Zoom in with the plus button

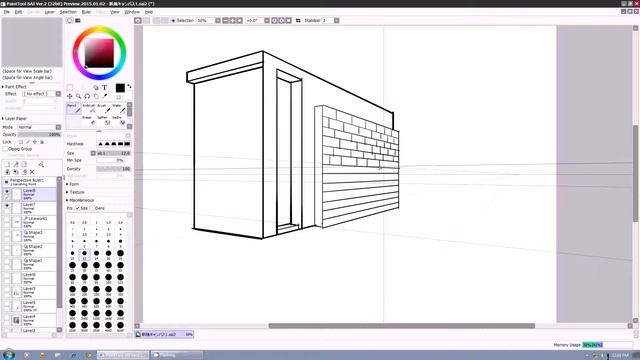point(232,20)
